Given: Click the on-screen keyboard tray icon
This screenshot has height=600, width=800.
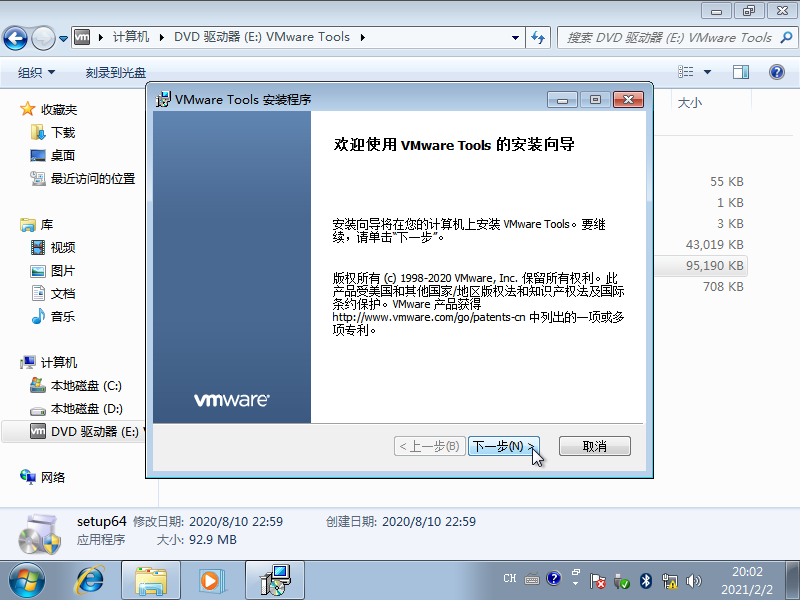Looking at the screenshot, I should [532, 579].
